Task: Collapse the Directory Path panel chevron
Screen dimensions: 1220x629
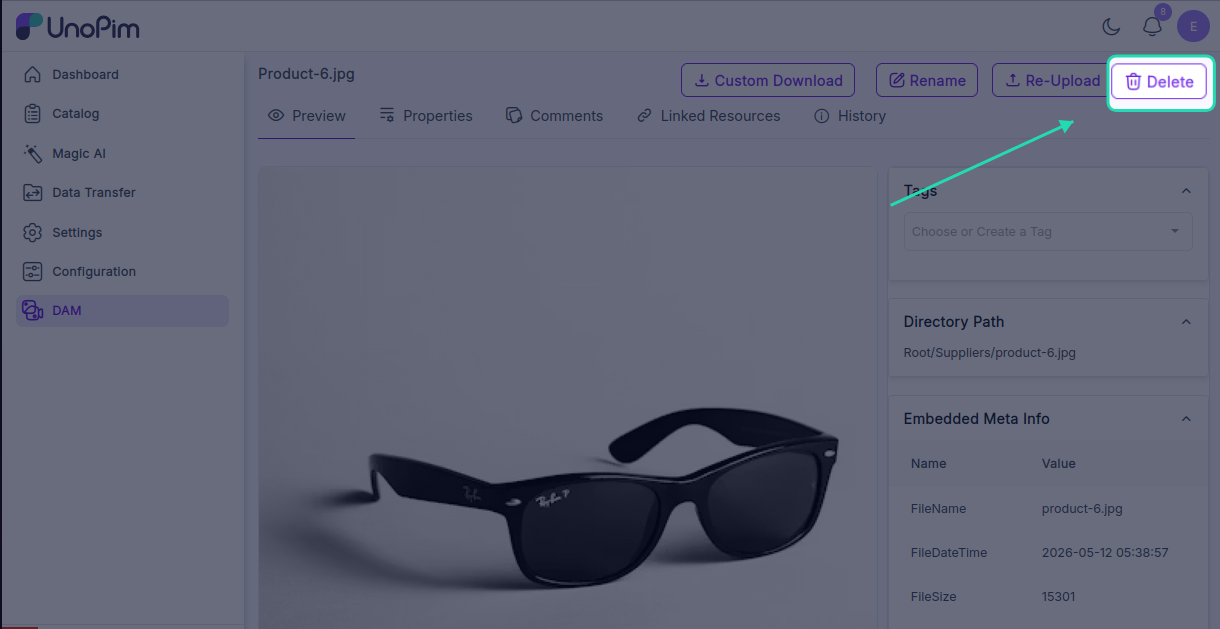Action: point(1186,322)
